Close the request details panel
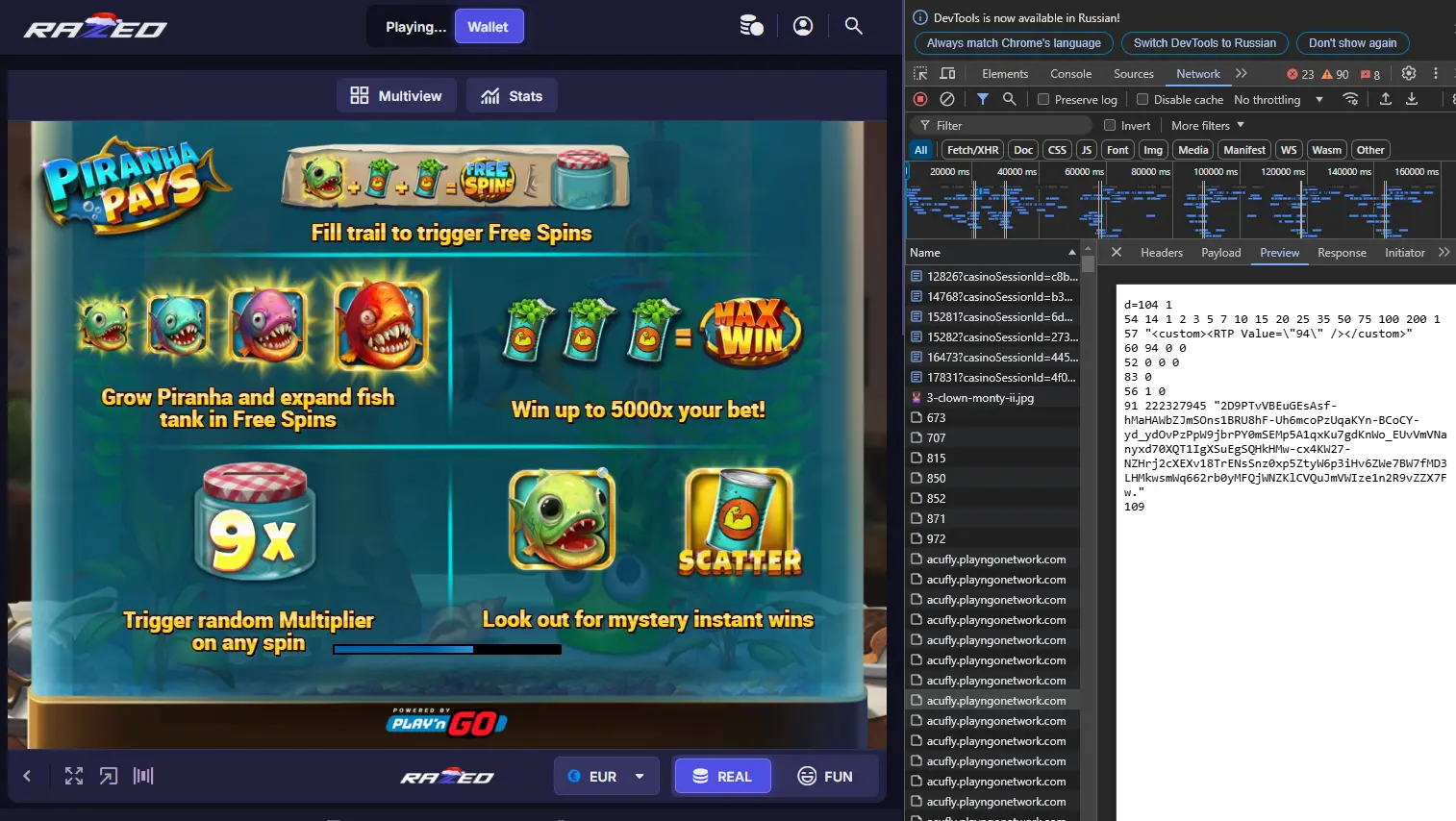 [1116, 252]
